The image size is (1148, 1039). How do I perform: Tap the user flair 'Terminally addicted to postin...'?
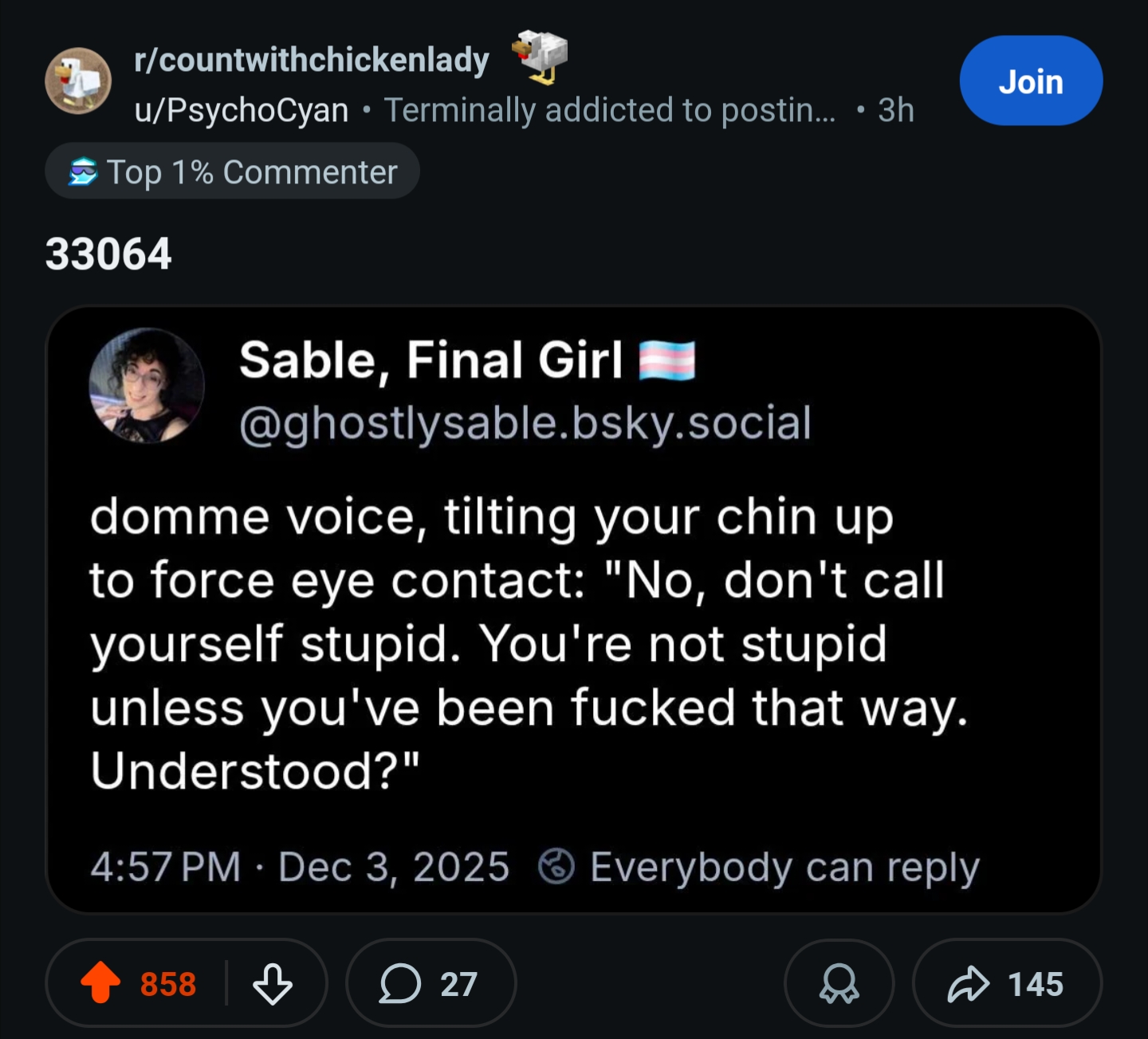(610, 110)
